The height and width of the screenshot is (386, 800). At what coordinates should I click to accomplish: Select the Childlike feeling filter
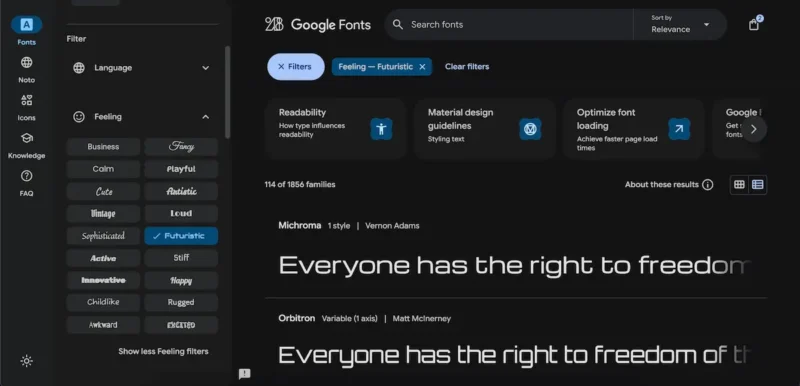pyautogui.click(x=103, y=302)
